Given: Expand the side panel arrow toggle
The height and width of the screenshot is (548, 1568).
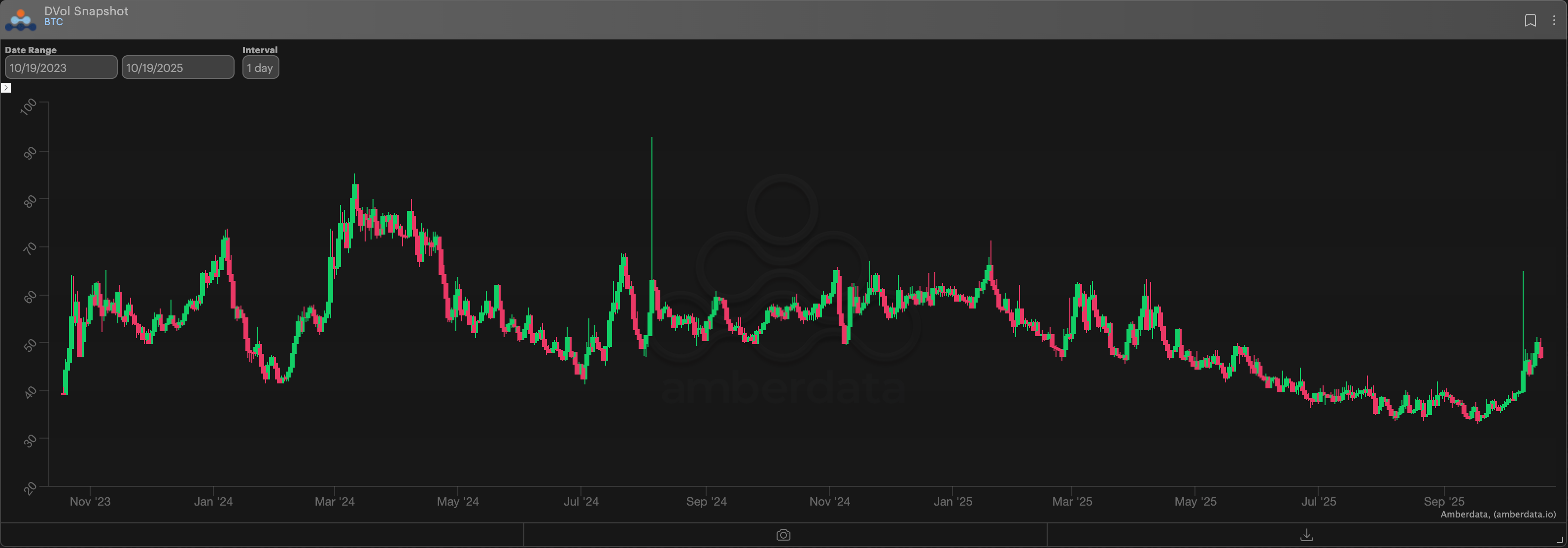Looking at the screenshot, I should pyautogui.click(x=6, y=88).
